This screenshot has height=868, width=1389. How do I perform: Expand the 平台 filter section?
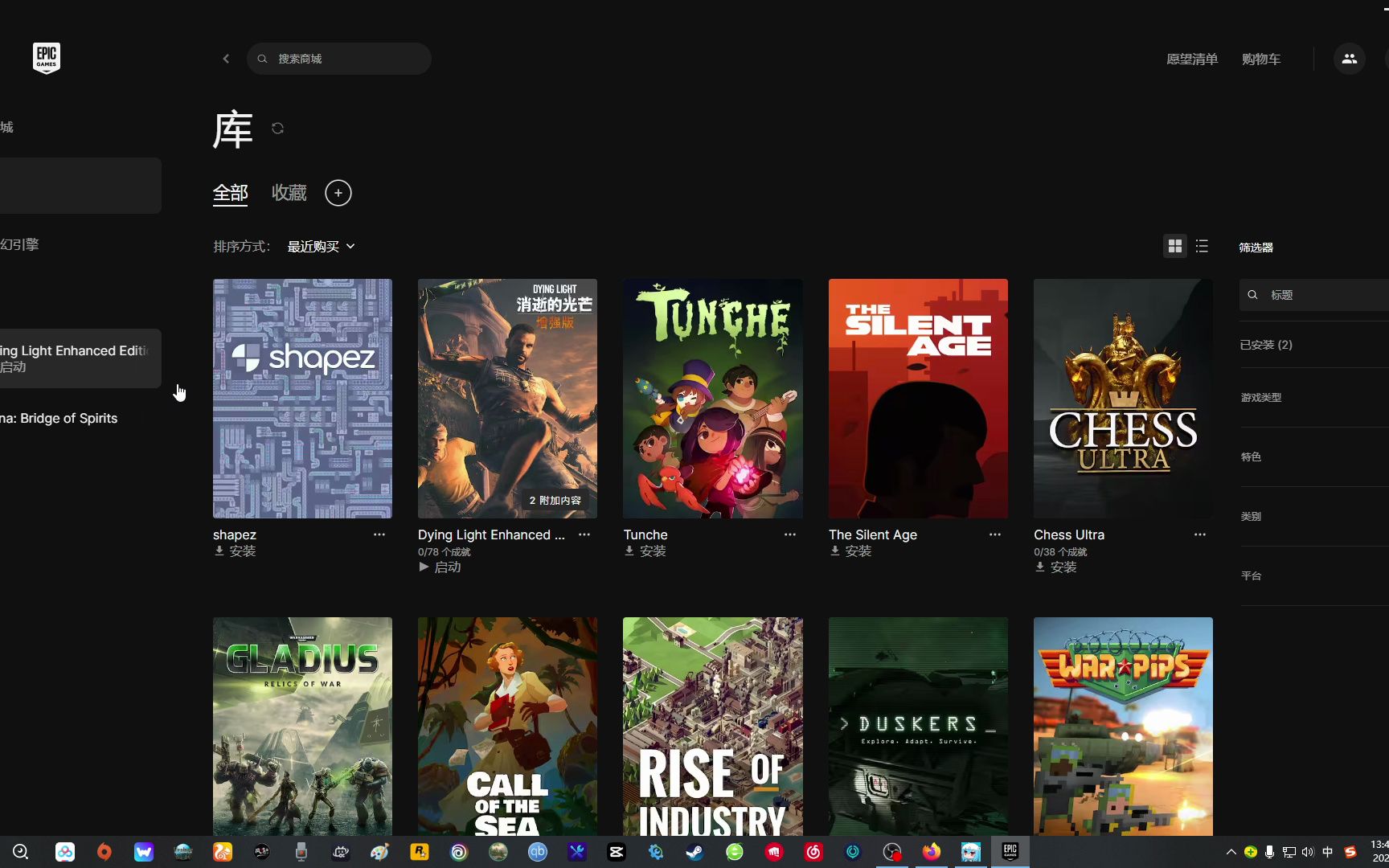pyautogui.click(x=1252, y=576)
